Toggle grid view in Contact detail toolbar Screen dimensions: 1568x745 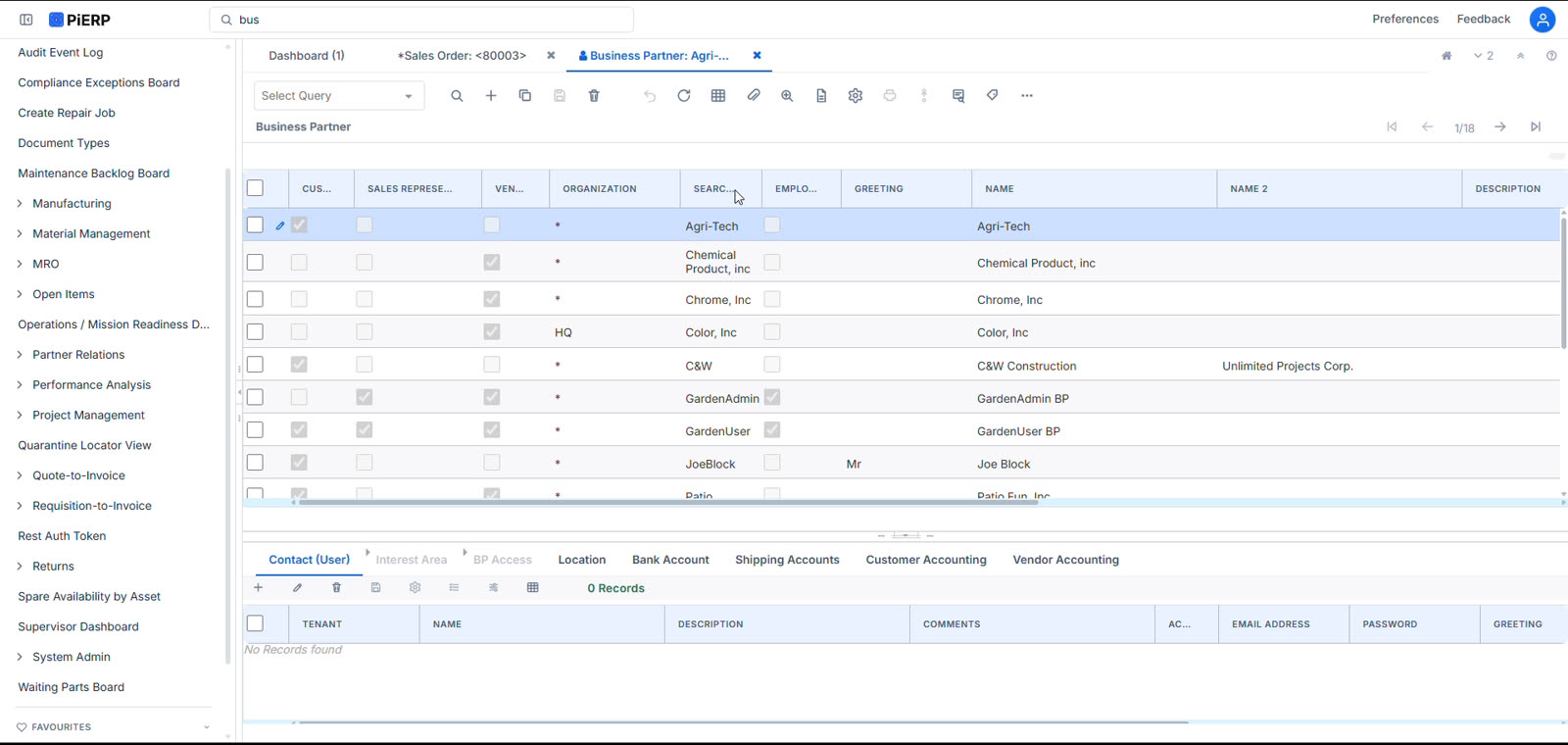pyautogui.click(x=533, y=588)
